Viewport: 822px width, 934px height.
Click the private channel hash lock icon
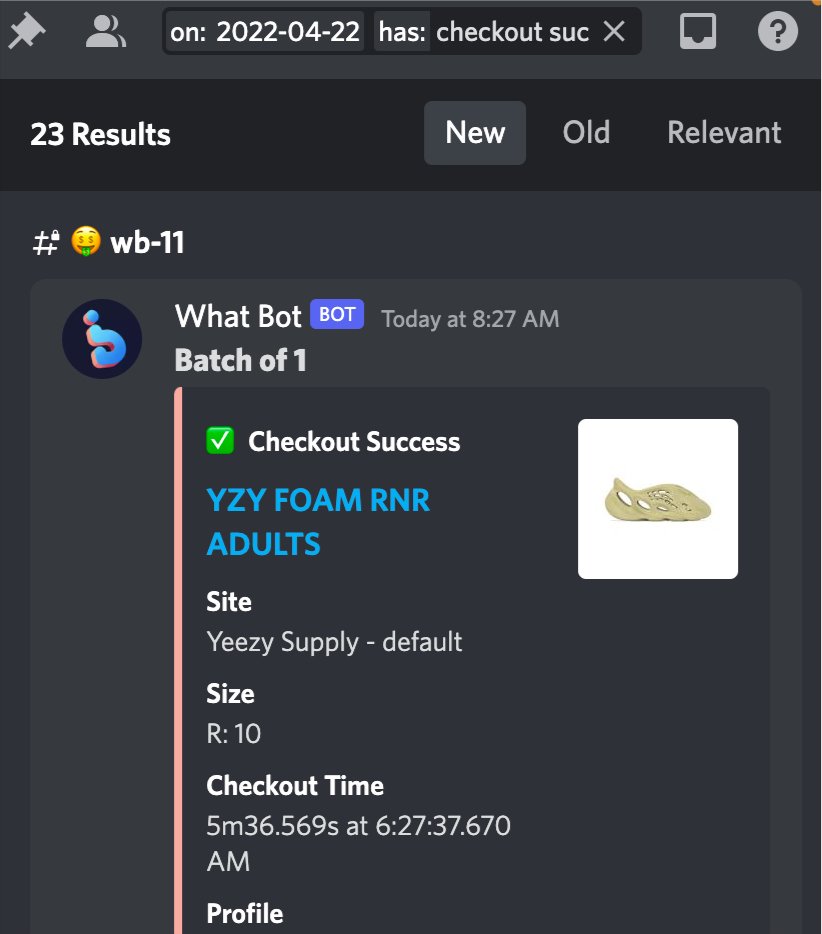46,242
